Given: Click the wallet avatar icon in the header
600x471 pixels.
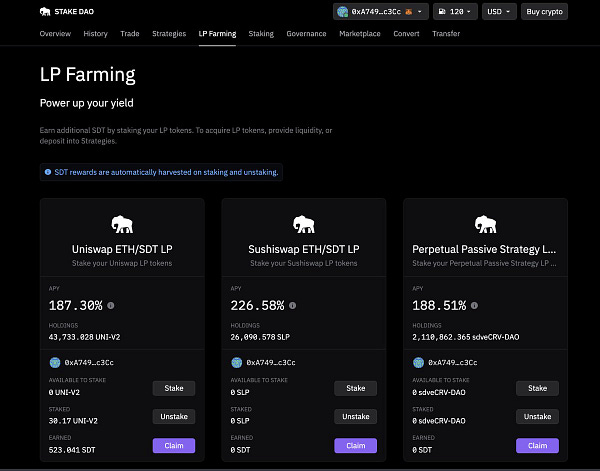Looking at the screenshot, I should pos(342,12).
